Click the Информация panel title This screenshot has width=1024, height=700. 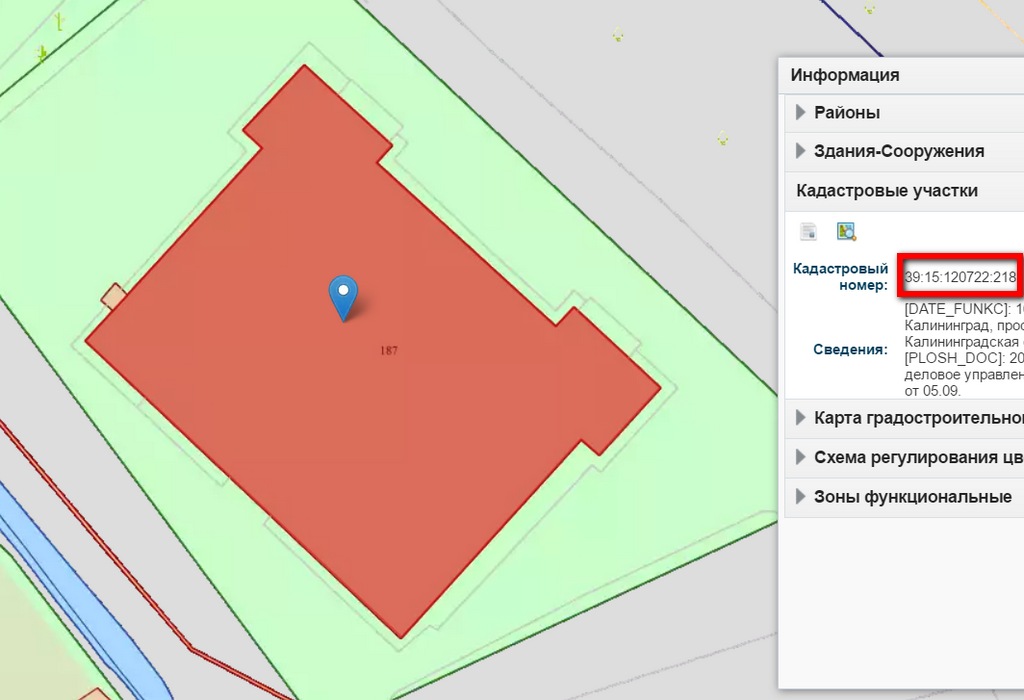(x=844, y=75)
